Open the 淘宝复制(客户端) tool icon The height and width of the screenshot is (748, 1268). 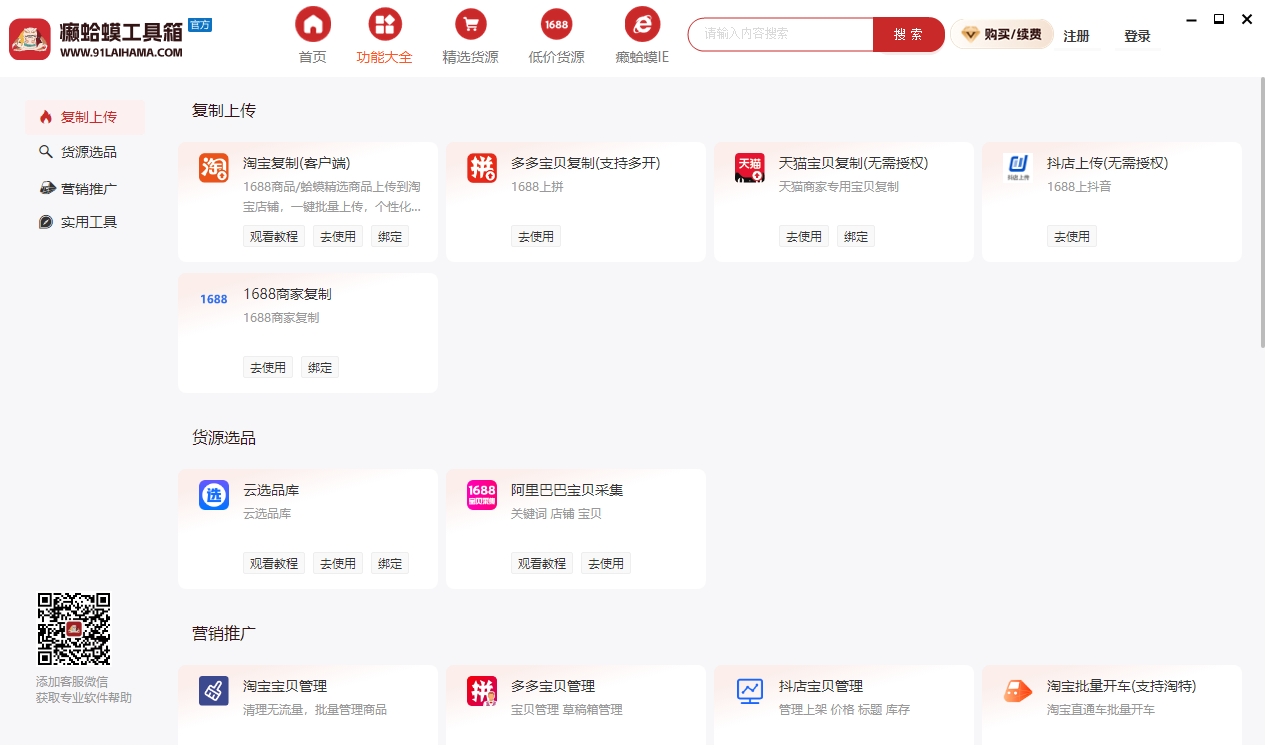[212, 168]
